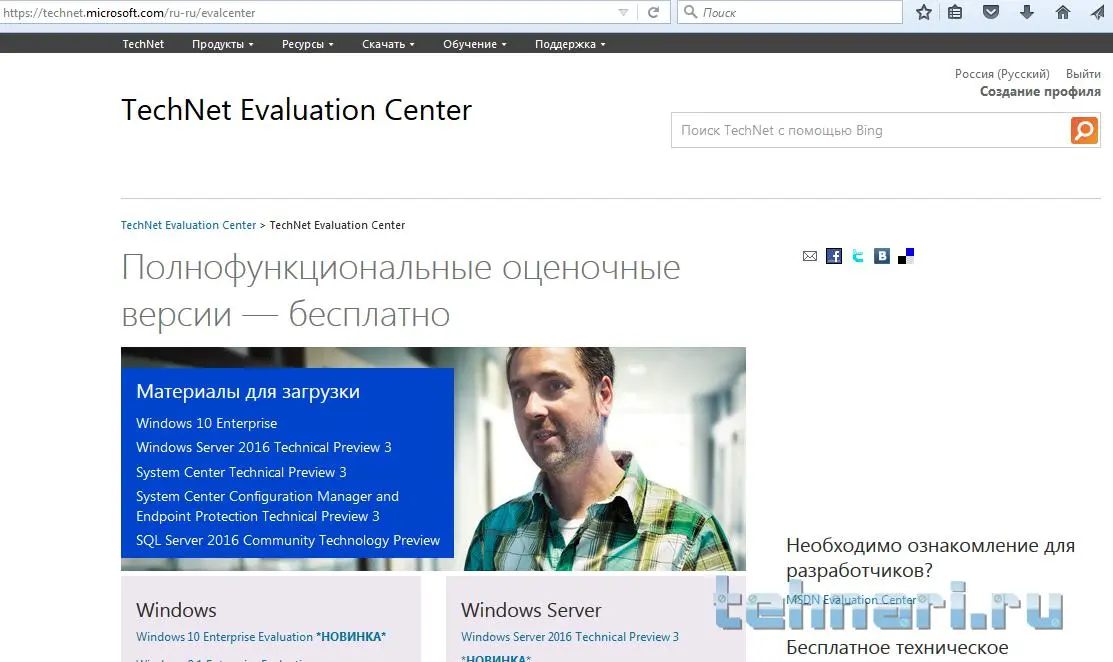Expand the Скачать dropdown menu
The width and height of the screenshot is (1113, 662).
388,44
